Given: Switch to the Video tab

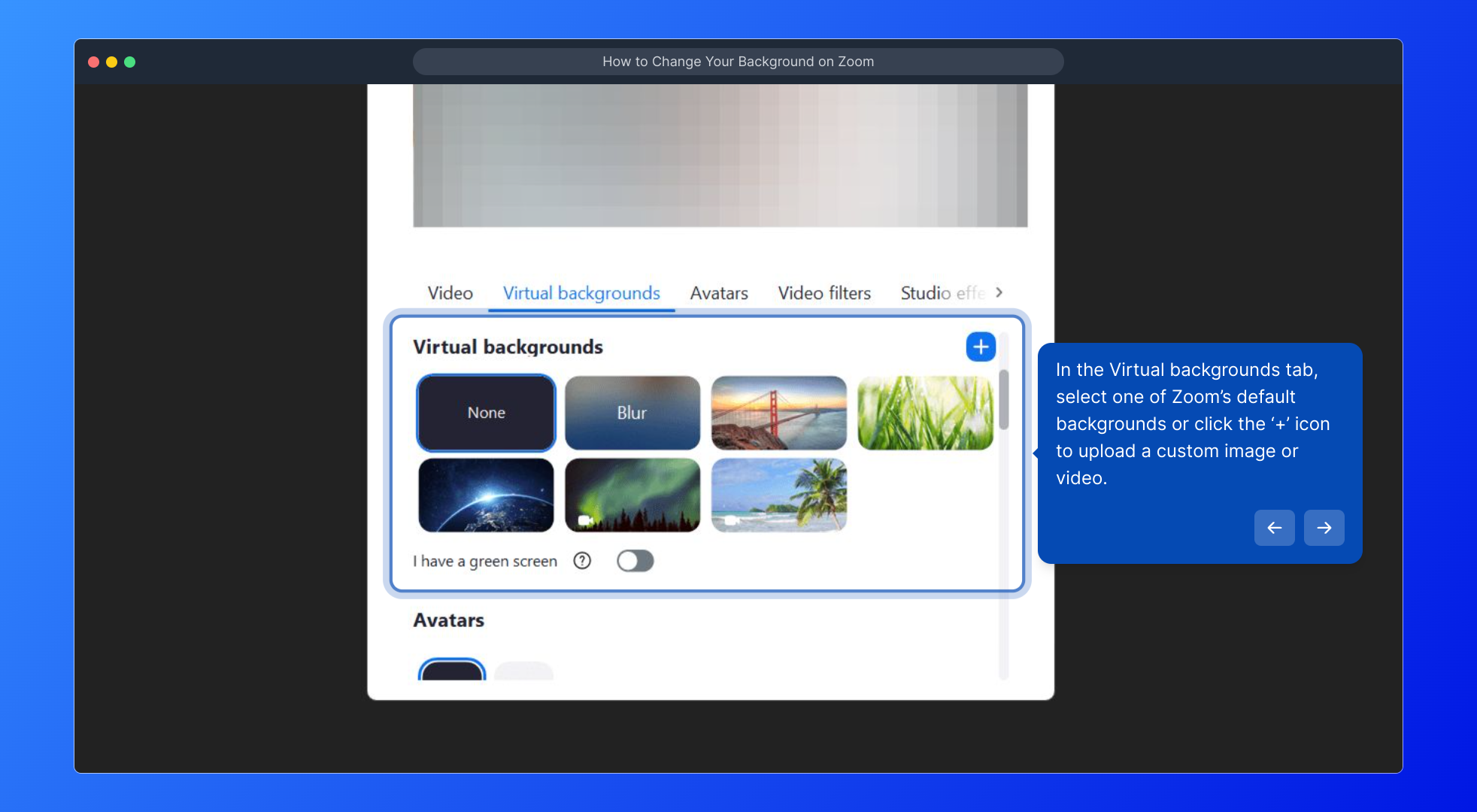Looking at the screenshot, I should [x=450, y=293].
